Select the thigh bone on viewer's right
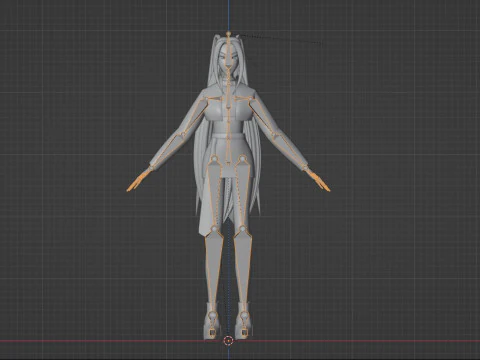This screenshot has height=360, width=480. pyautogui.click(x=242, y=194)
